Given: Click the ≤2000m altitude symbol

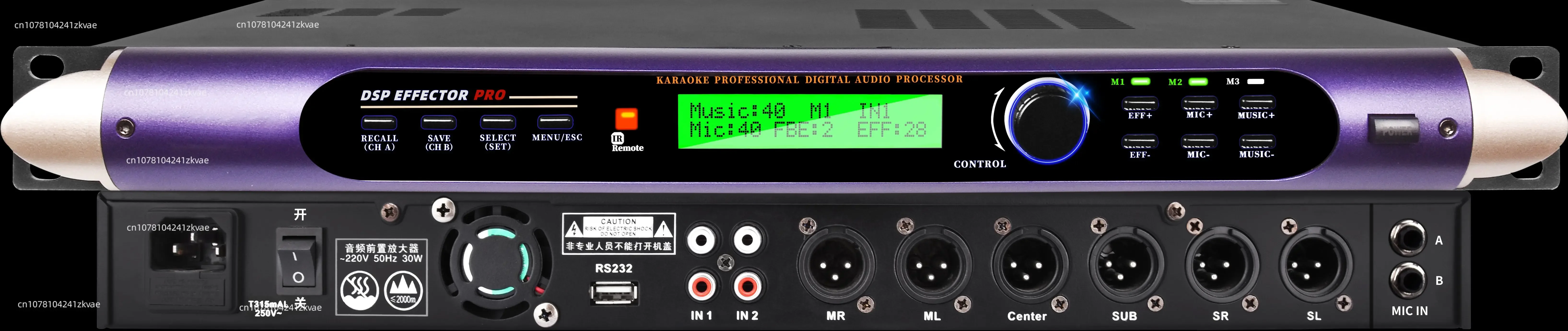Looking at the screenshot, I should click(403, 290).
